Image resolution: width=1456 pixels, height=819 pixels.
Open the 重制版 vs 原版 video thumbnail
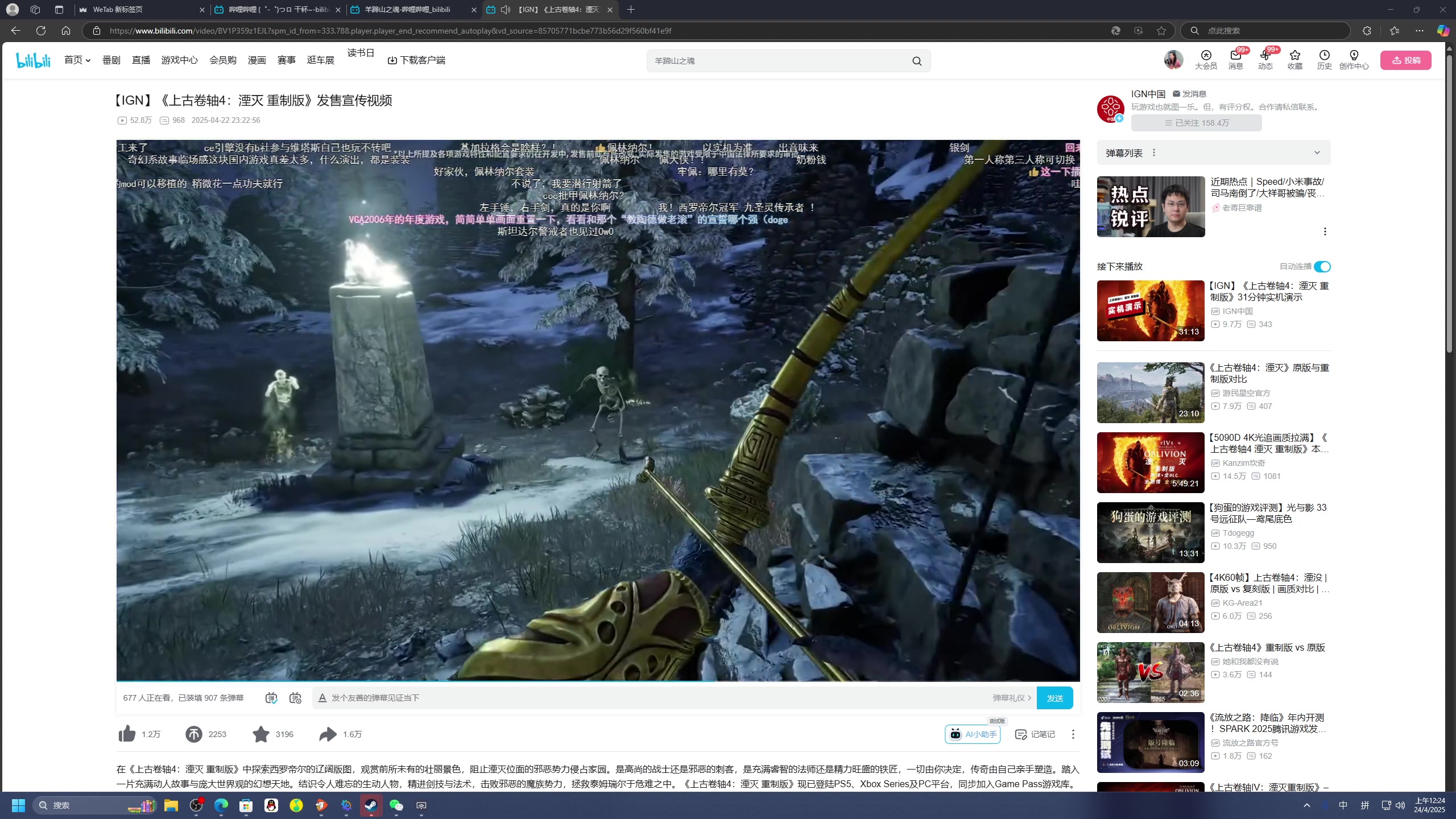pos(1151,672)
